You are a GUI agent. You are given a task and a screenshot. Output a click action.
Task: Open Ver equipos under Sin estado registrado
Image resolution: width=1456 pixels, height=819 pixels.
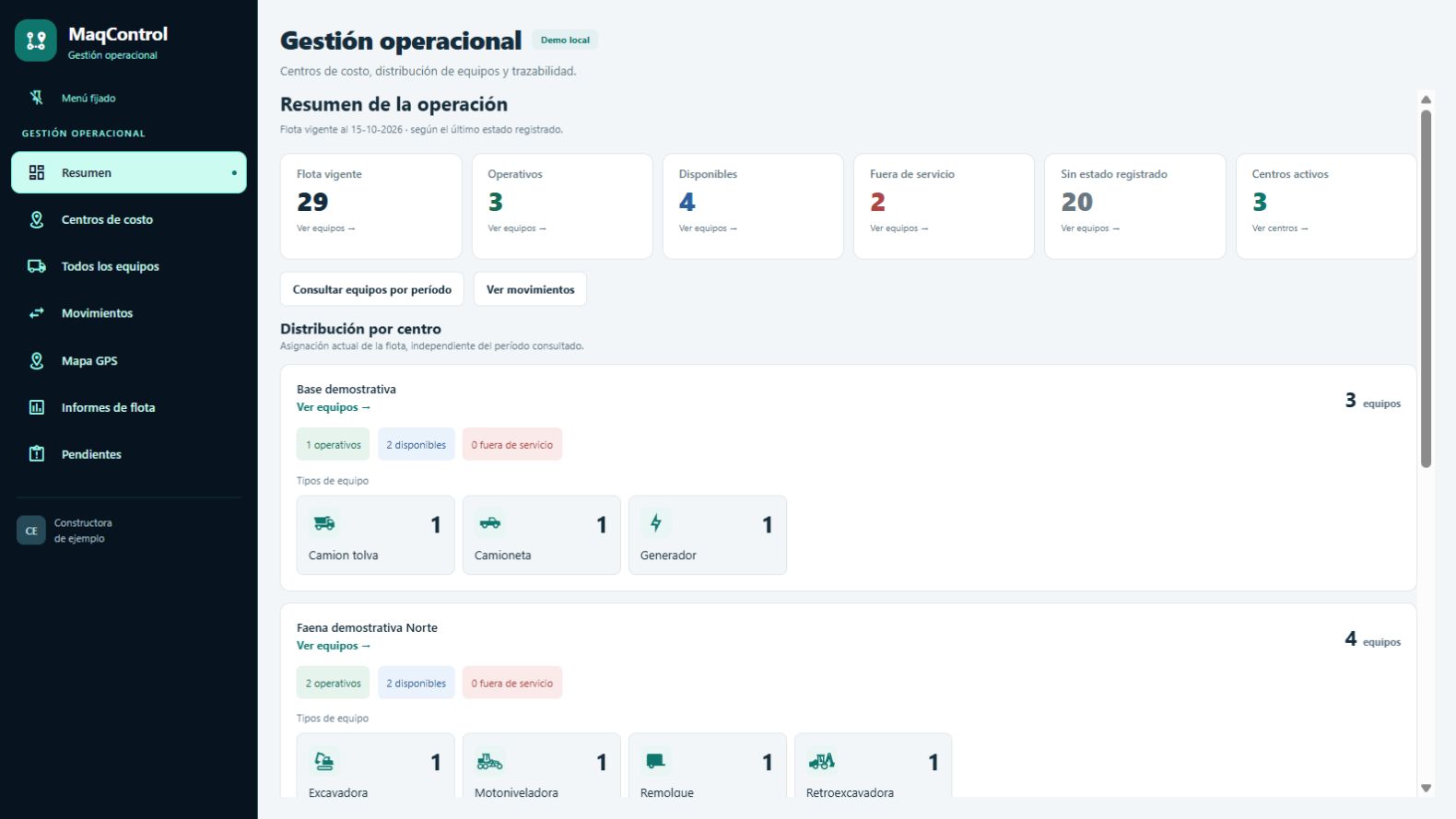pos(1090,228)
